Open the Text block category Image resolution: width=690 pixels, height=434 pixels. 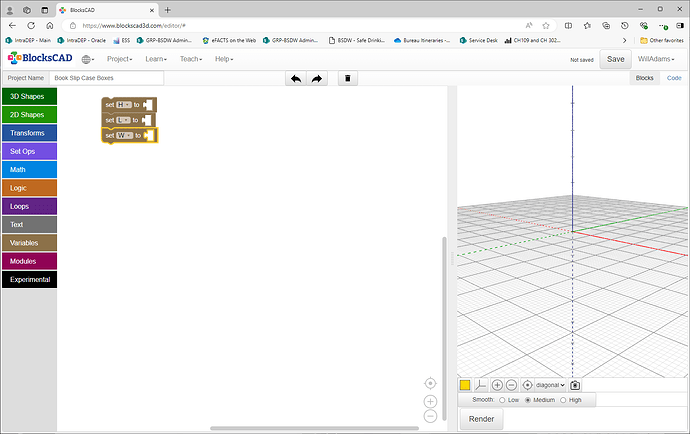[x=29, y=224]
